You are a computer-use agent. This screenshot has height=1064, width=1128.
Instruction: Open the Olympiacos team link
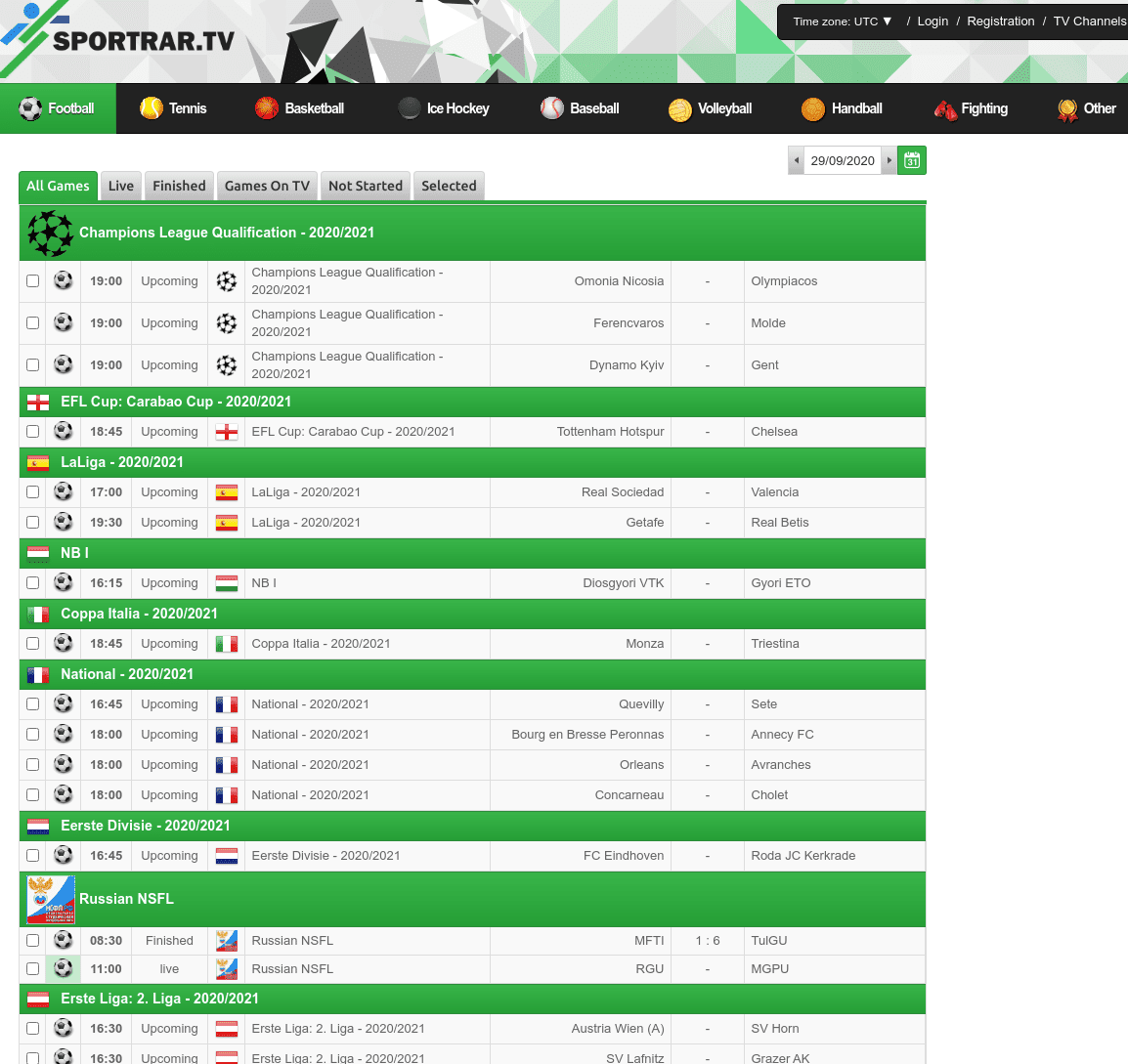784,281
